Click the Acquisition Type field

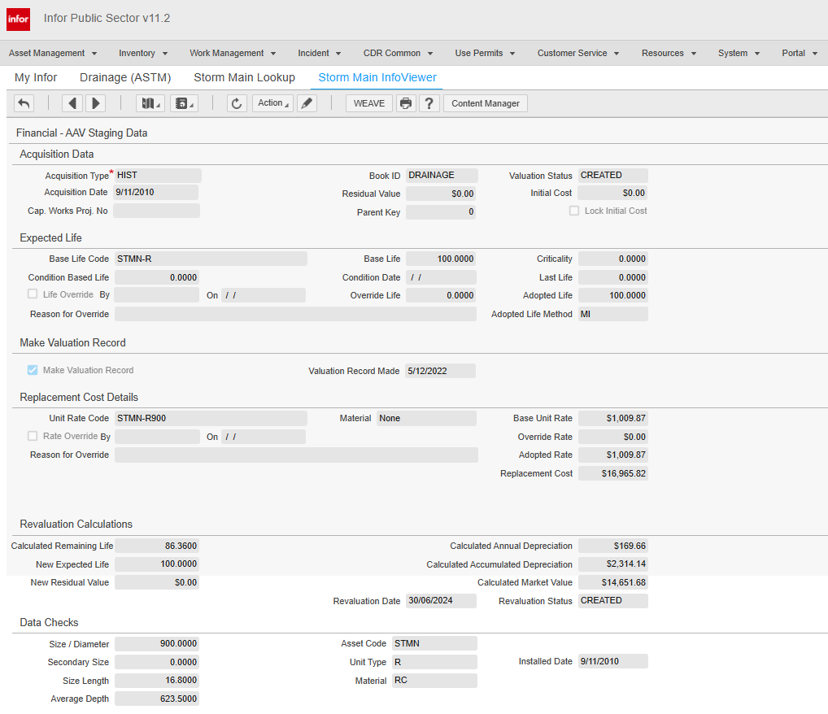(x=157, y=175)
